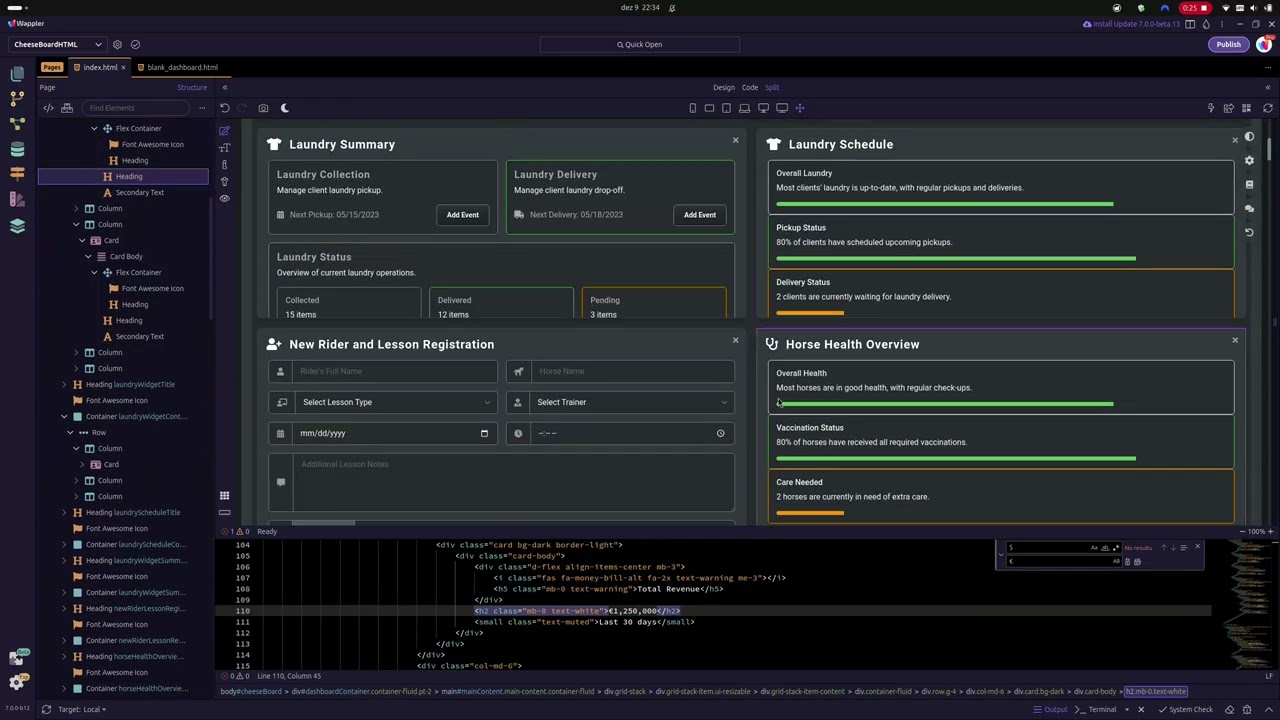This screenshot has height=720, width=1280.
Task: Click Install Update 7.0.0-beta.13 link
Action: point(1131,24)
